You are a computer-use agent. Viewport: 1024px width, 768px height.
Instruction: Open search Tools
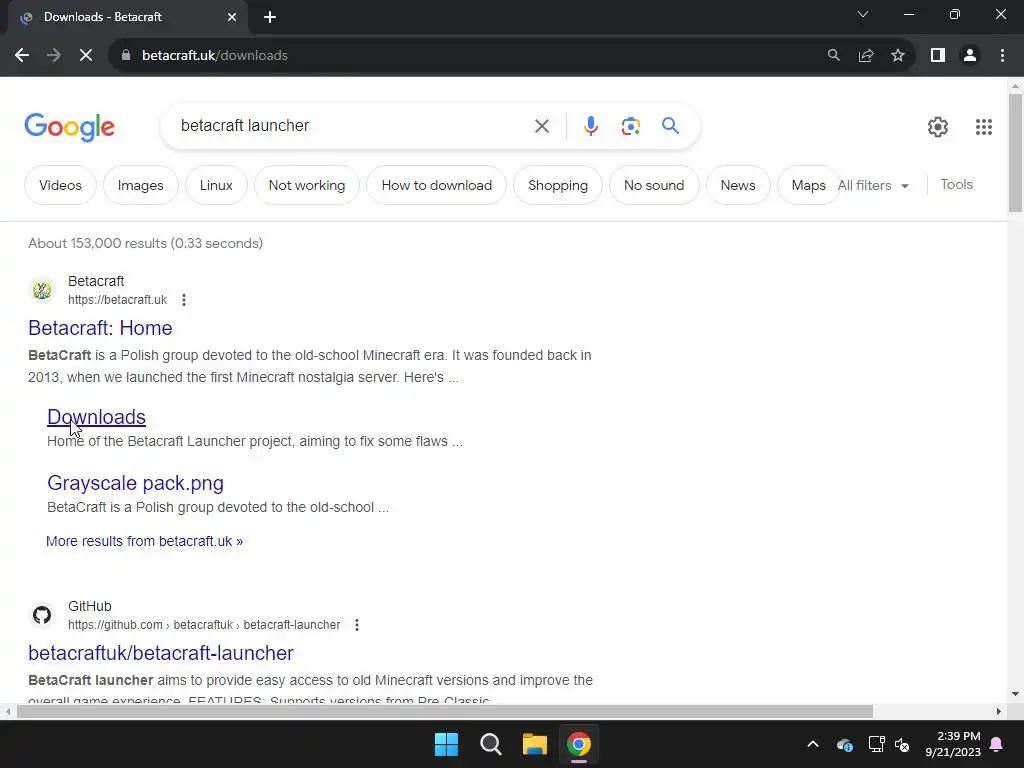point(956,185)
